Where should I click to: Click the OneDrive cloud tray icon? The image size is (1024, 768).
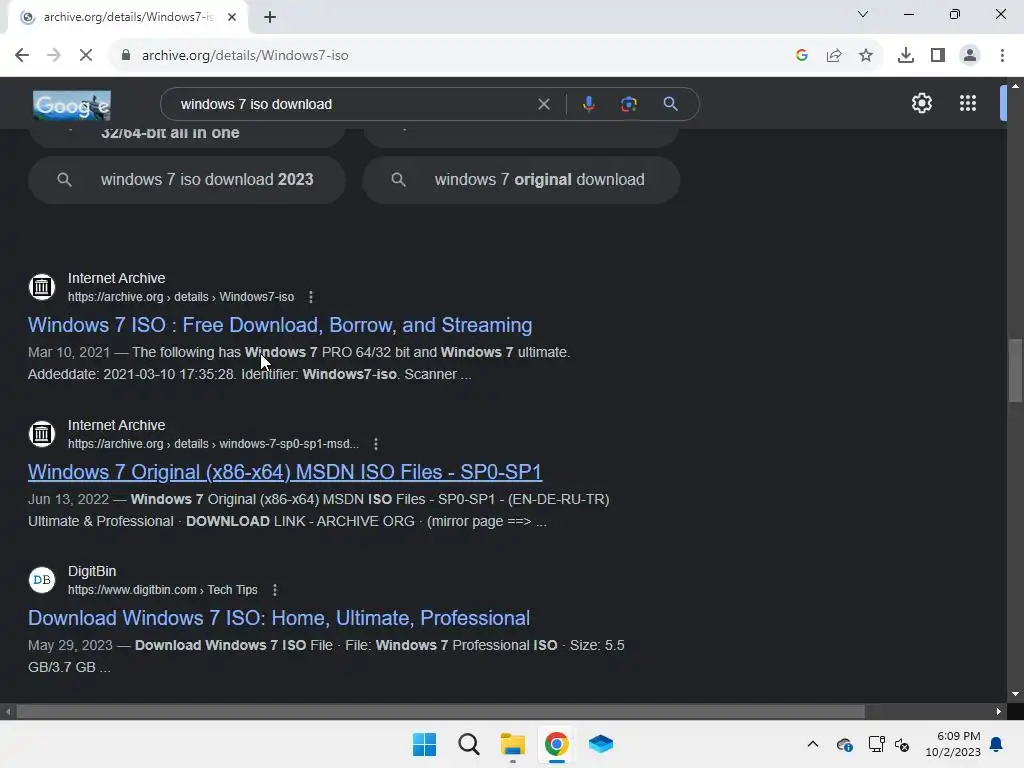844,744
